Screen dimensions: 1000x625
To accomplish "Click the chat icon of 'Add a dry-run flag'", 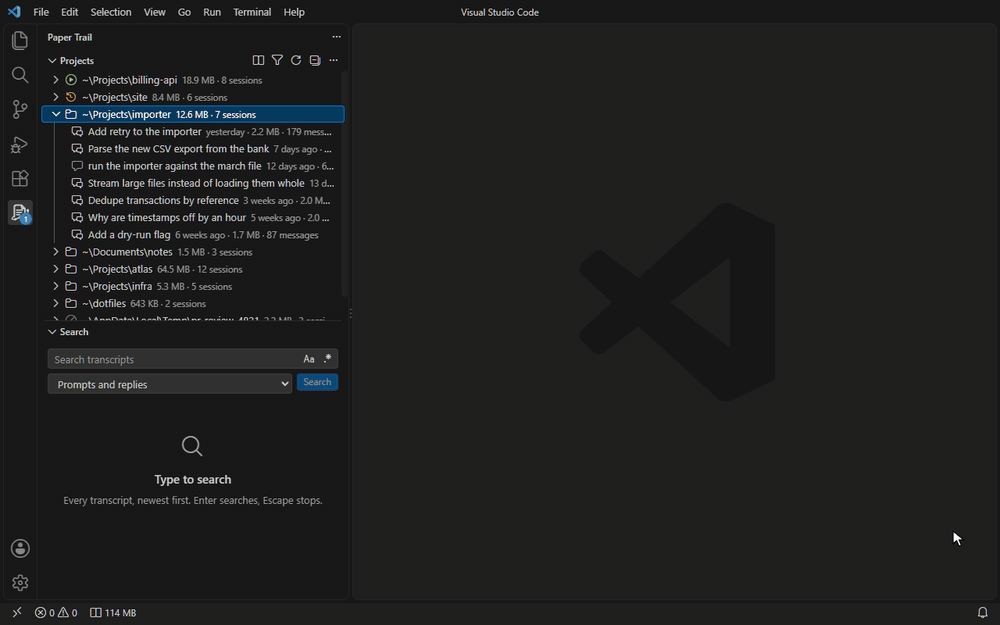I will tap(77, 235).
